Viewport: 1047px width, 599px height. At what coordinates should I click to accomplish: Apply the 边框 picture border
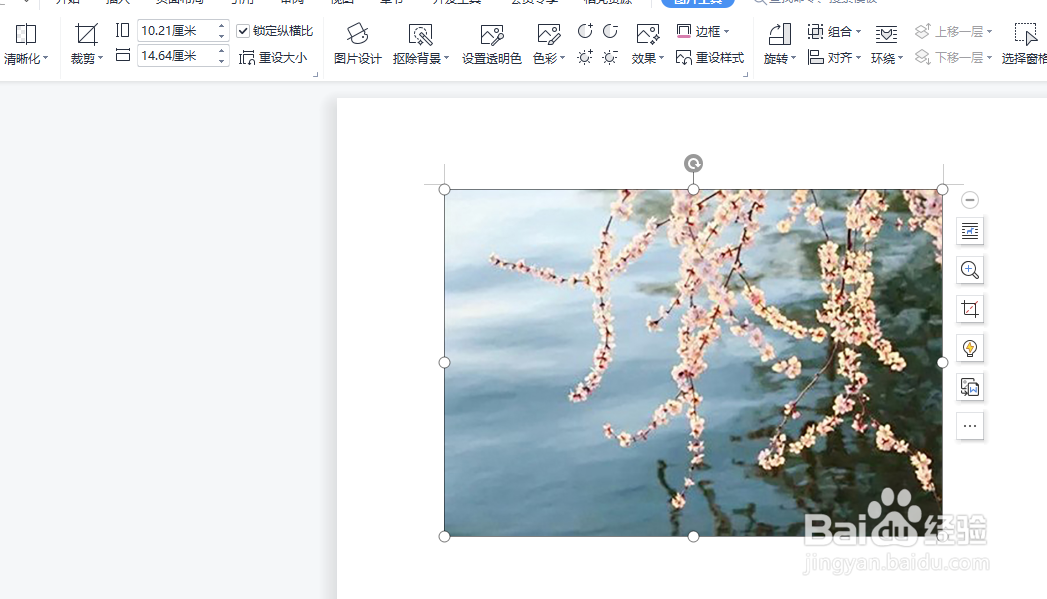click(698, 31)
